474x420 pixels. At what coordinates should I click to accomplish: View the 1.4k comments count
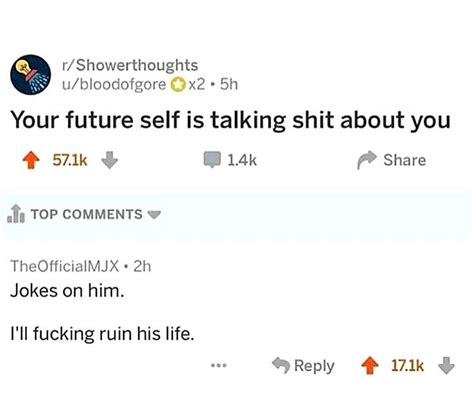[x=242, y=160]
